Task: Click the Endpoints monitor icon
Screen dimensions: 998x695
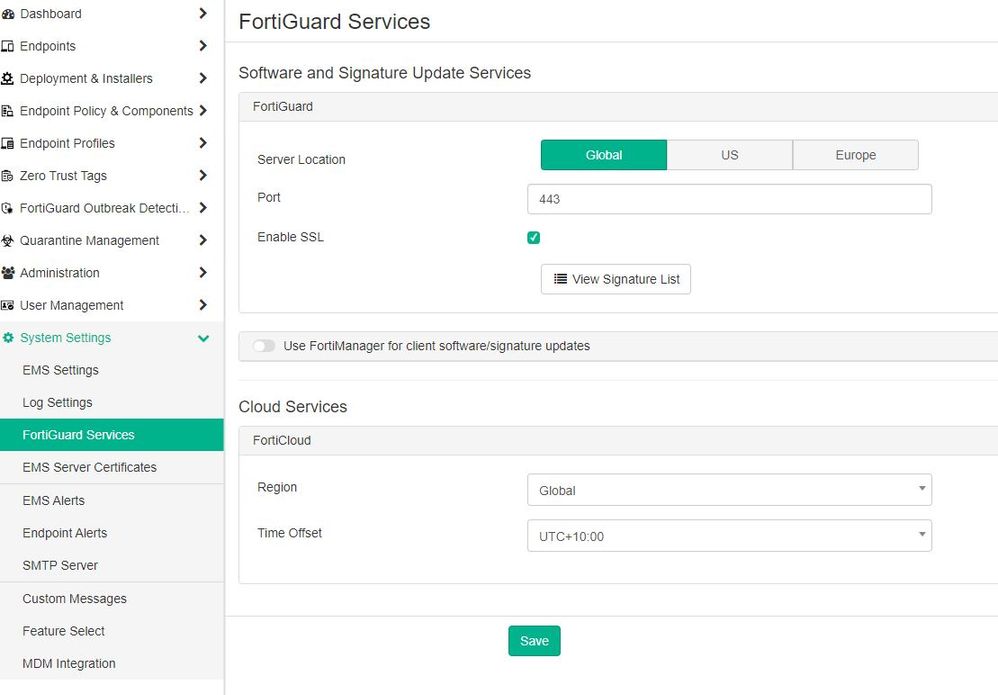Action: (x=8, y=46)
